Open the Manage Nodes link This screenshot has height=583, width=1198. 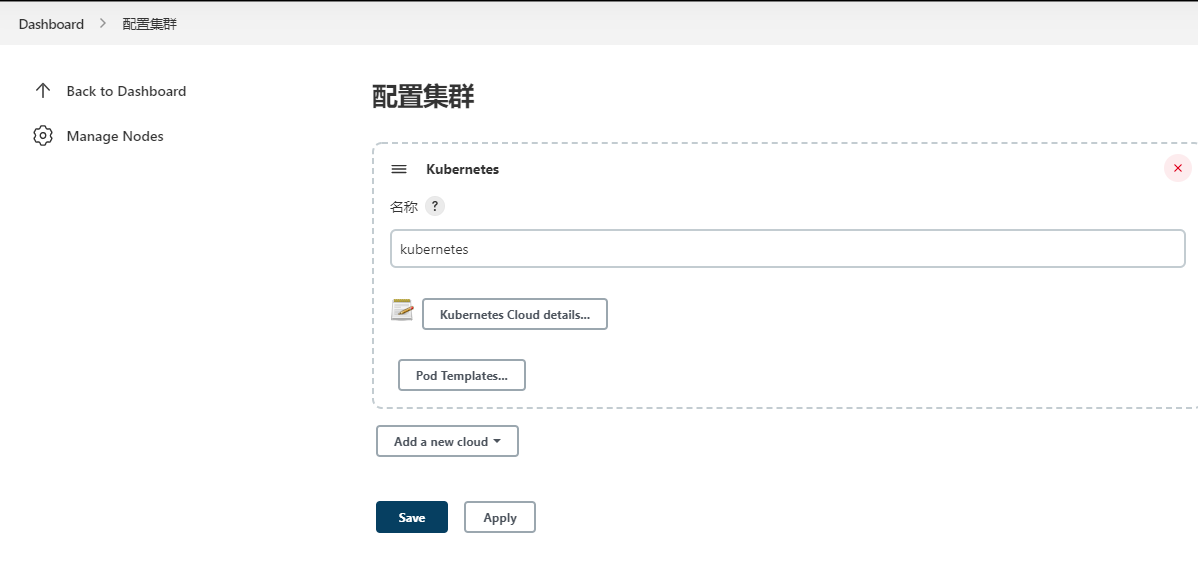click(x=115, y=136)
